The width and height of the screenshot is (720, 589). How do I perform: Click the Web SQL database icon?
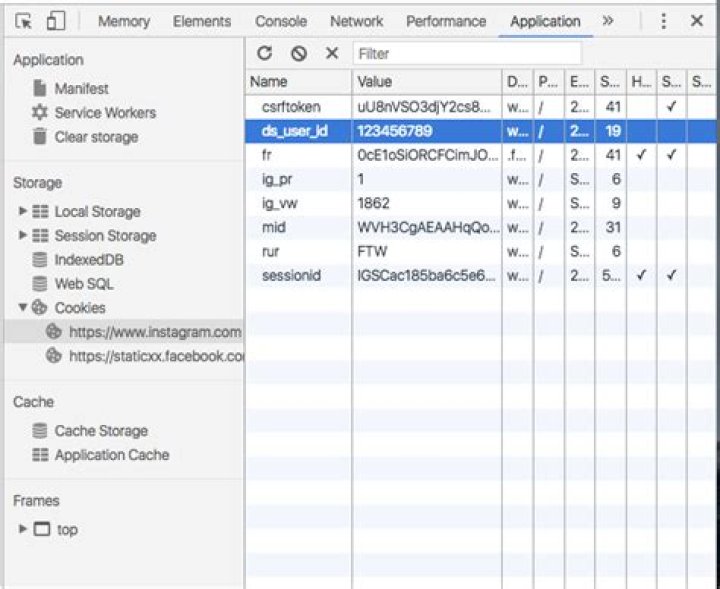pos(40,284)
